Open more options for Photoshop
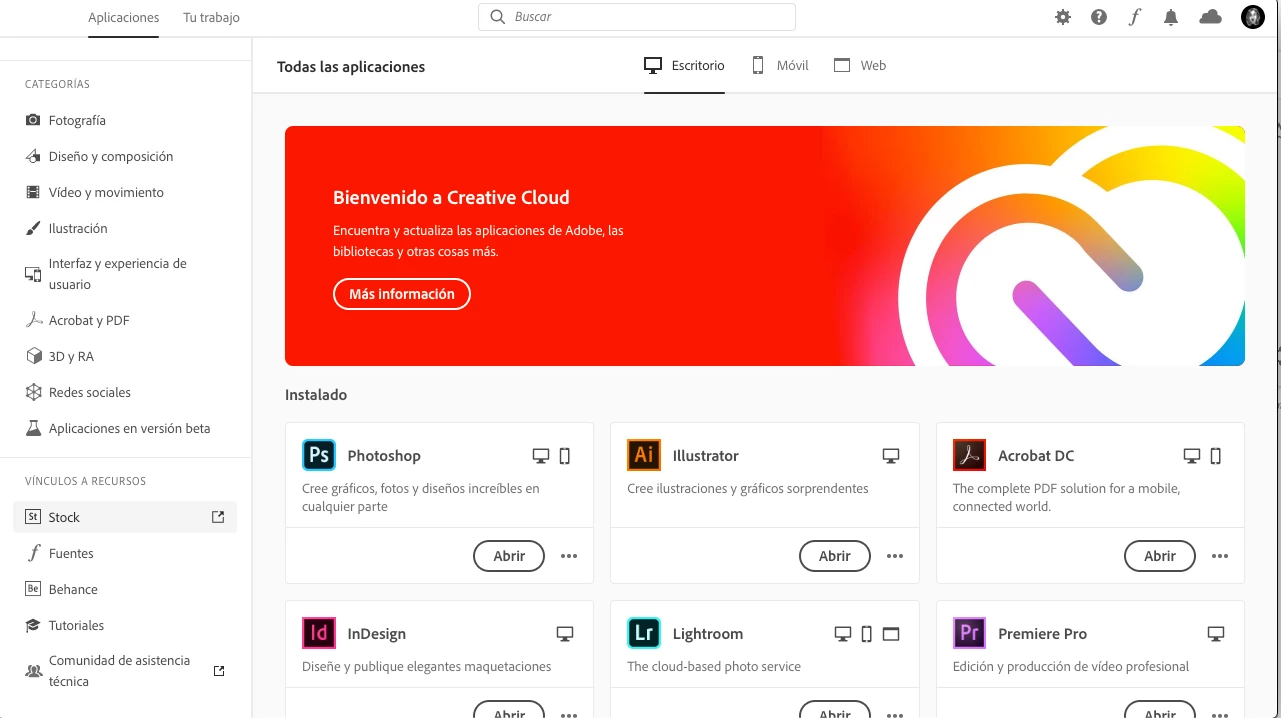 point(569,556)
